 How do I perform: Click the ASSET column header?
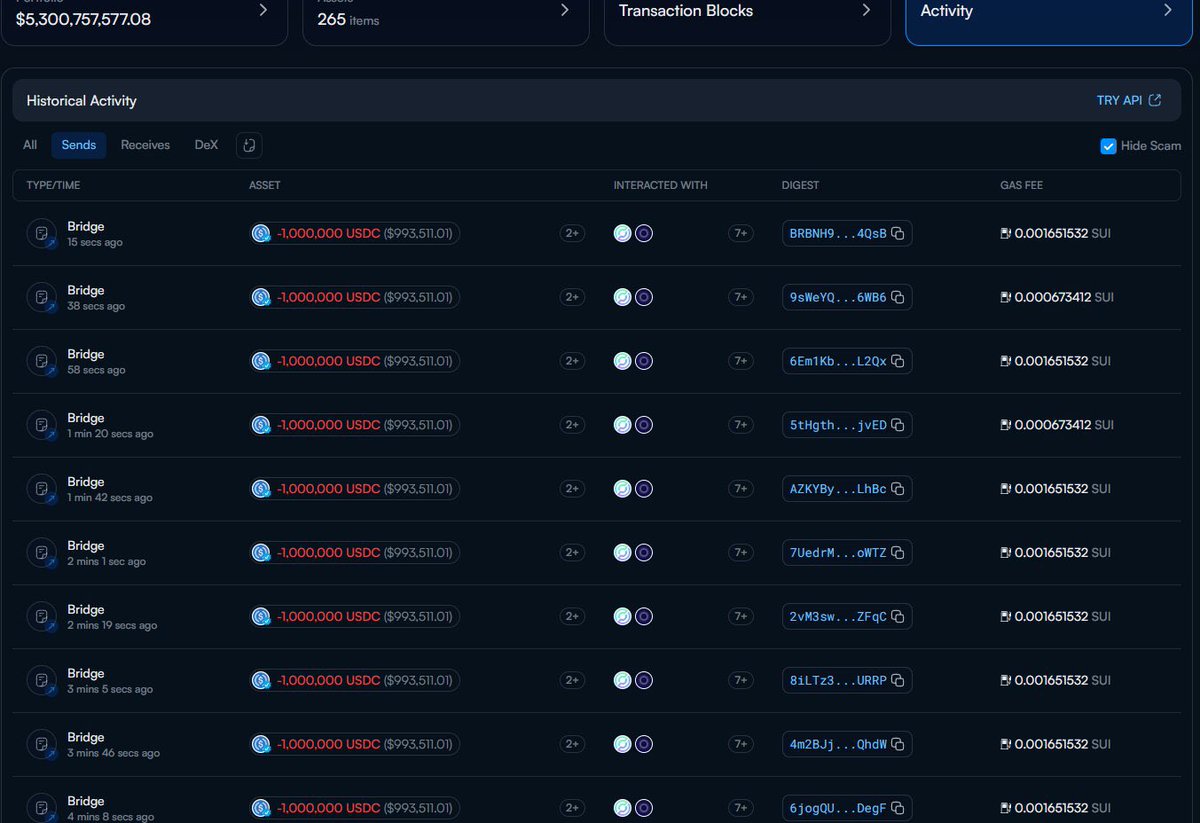click(x=265, y=186)
